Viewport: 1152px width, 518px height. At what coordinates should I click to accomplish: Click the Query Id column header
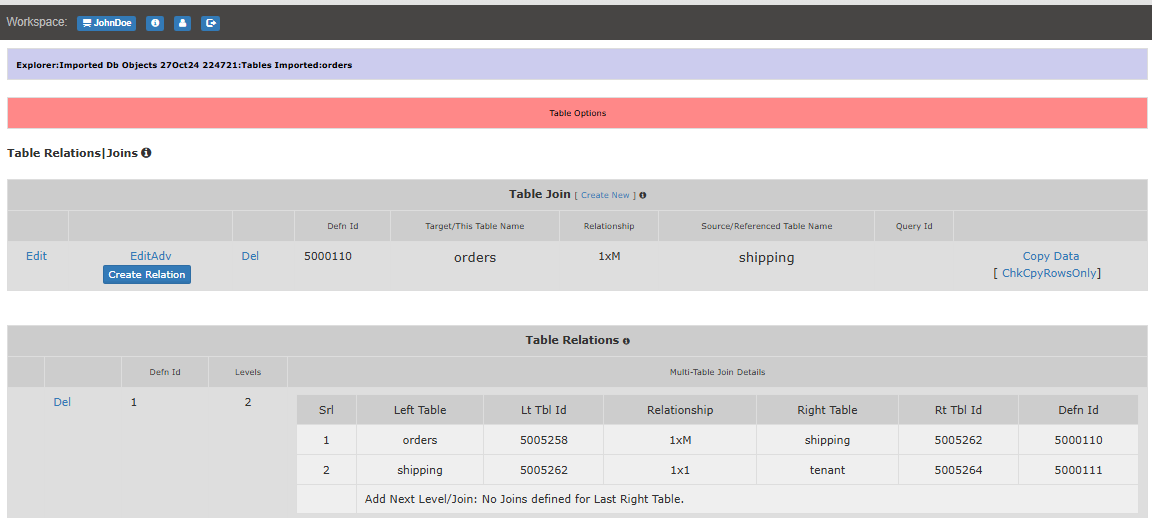pyautogui.click(x=914, y=226)
